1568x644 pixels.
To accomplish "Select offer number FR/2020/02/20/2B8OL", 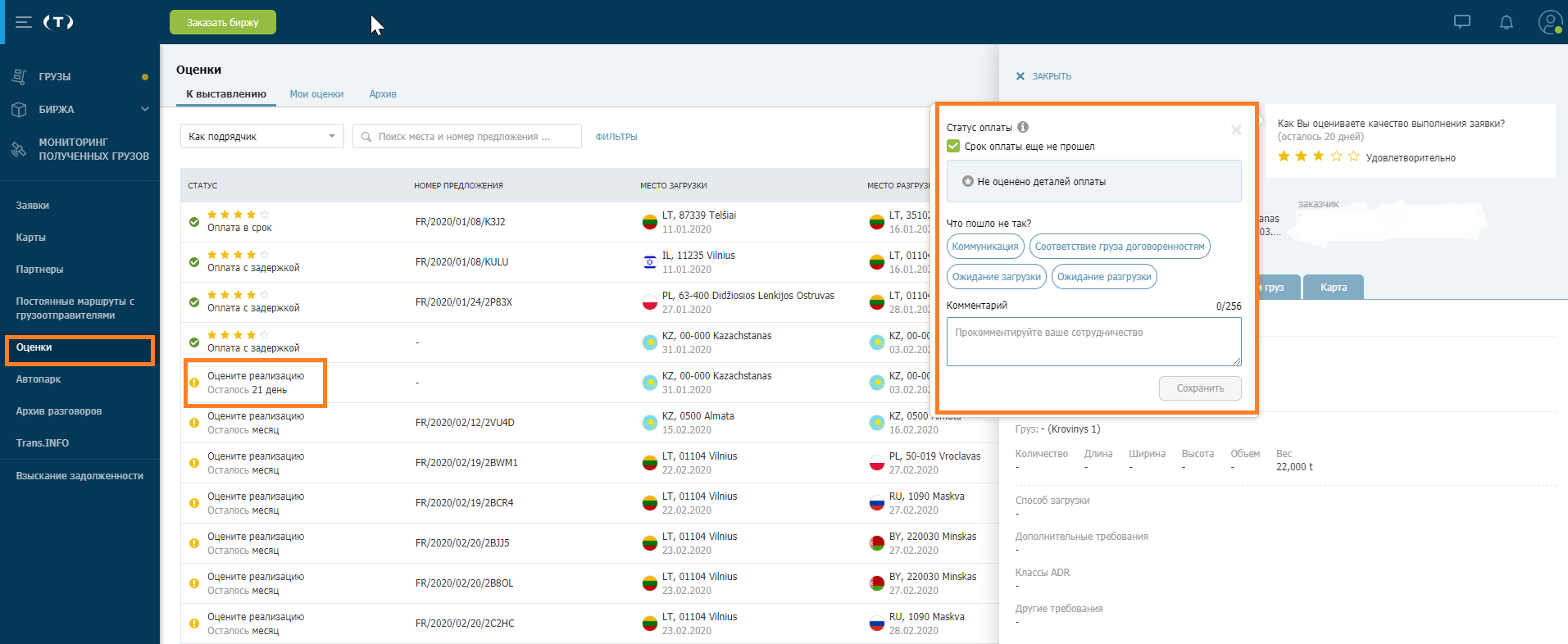I will click(x=465, y=583).
